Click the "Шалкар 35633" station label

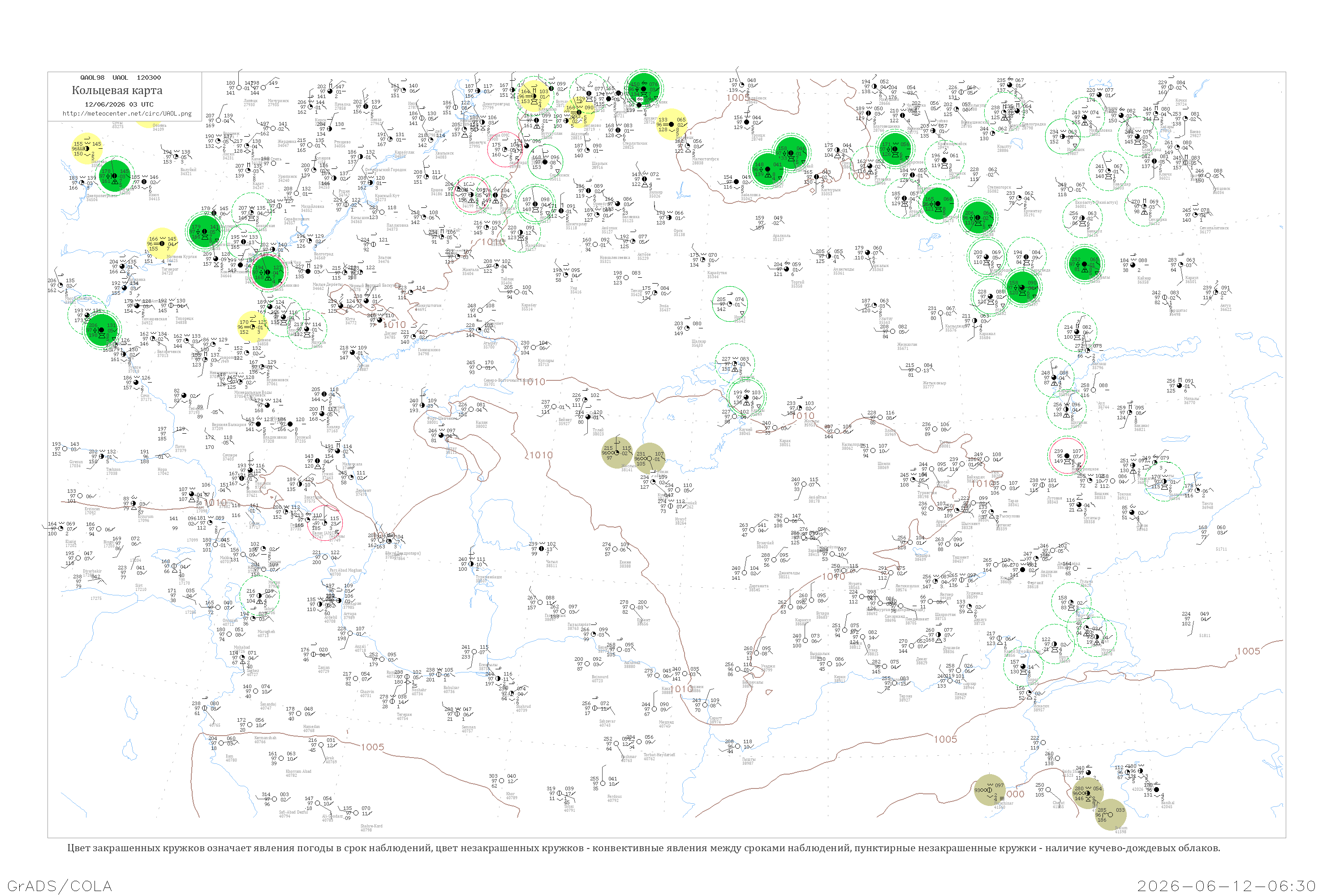click(698, 343)
